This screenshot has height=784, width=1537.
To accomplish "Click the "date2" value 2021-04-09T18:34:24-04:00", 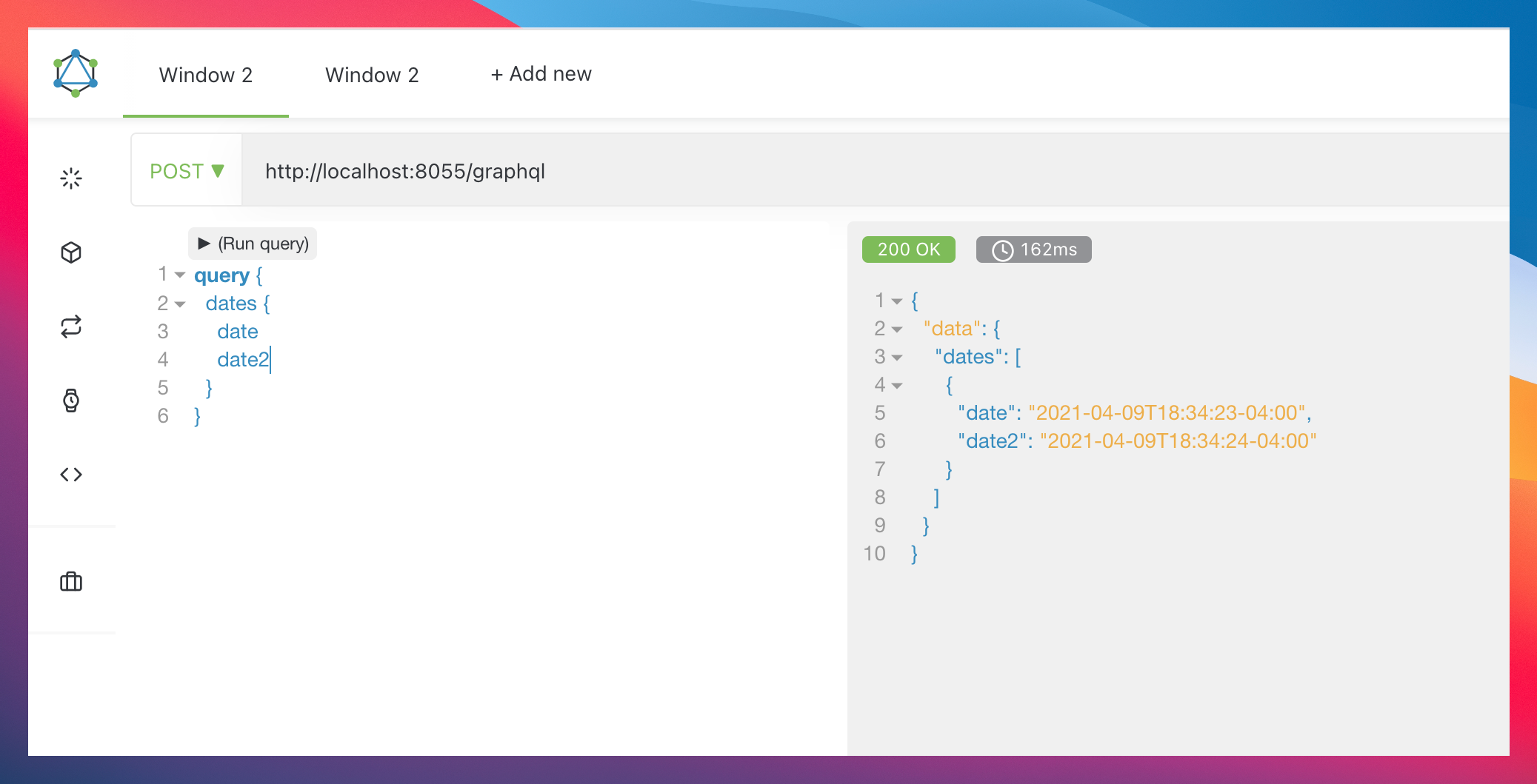I will pos(1178,441).
